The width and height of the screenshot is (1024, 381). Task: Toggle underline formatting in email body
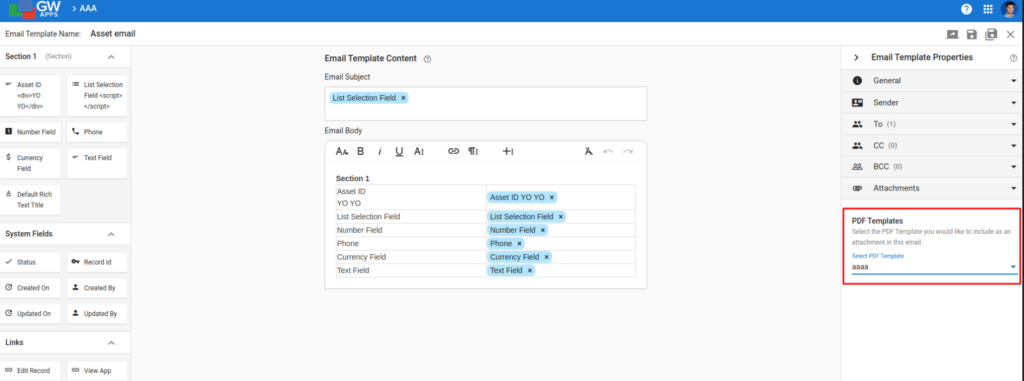(399, 151)
